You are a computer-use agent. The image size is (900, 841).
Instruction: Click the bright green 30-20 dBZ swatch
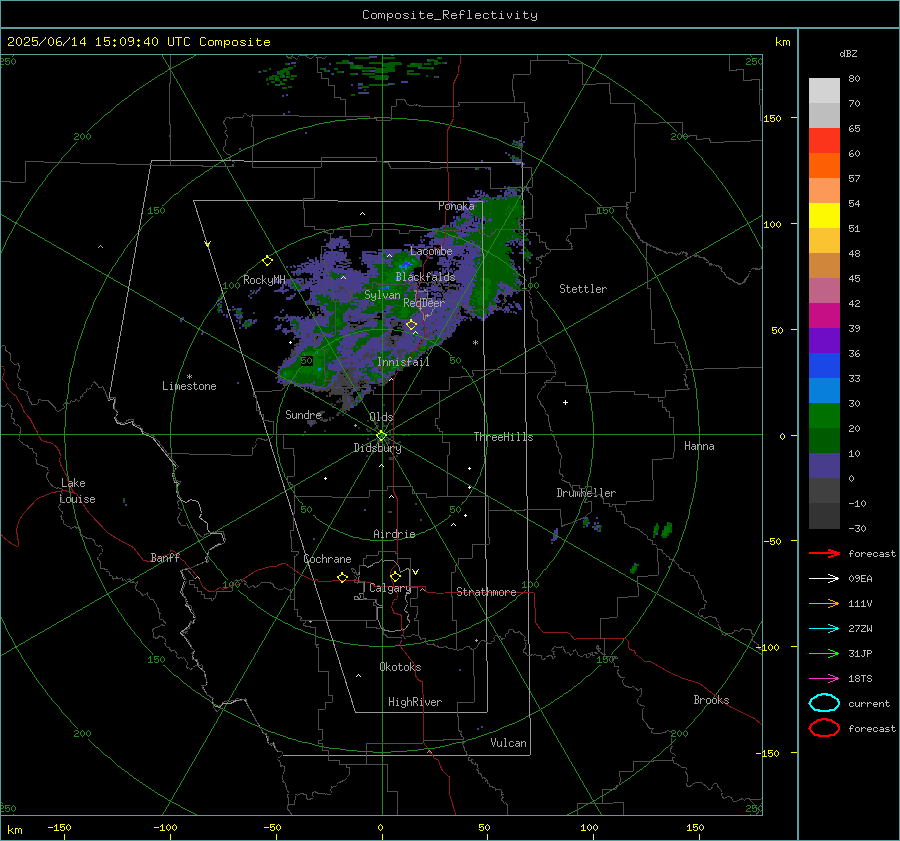point(824,416)
